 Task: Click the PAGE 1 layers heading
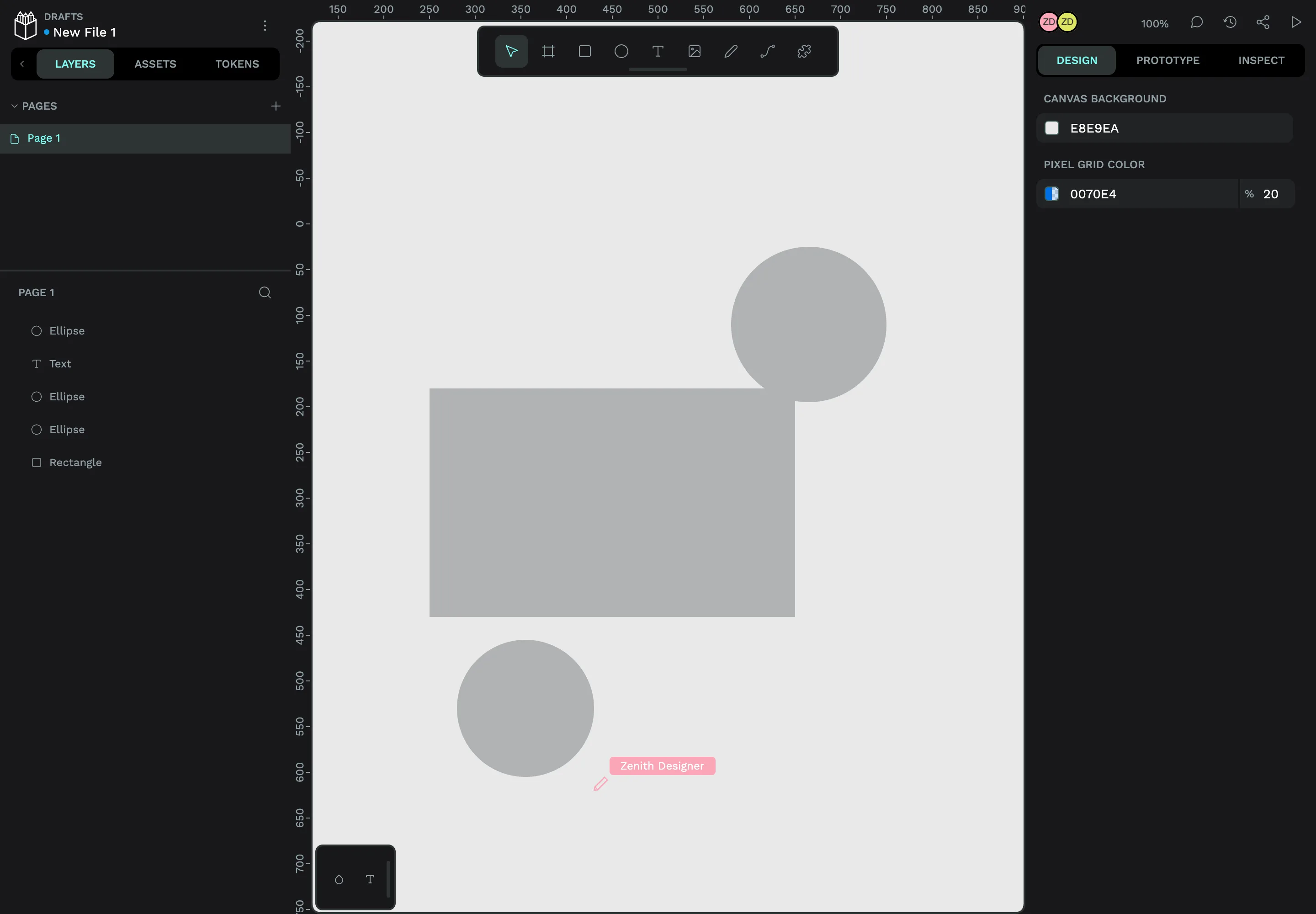(x=36, y=292)
